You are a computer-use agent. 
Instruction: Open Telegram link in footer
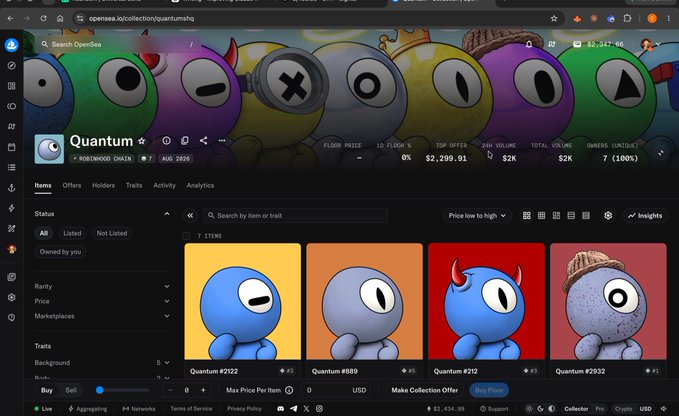(294, 409)
